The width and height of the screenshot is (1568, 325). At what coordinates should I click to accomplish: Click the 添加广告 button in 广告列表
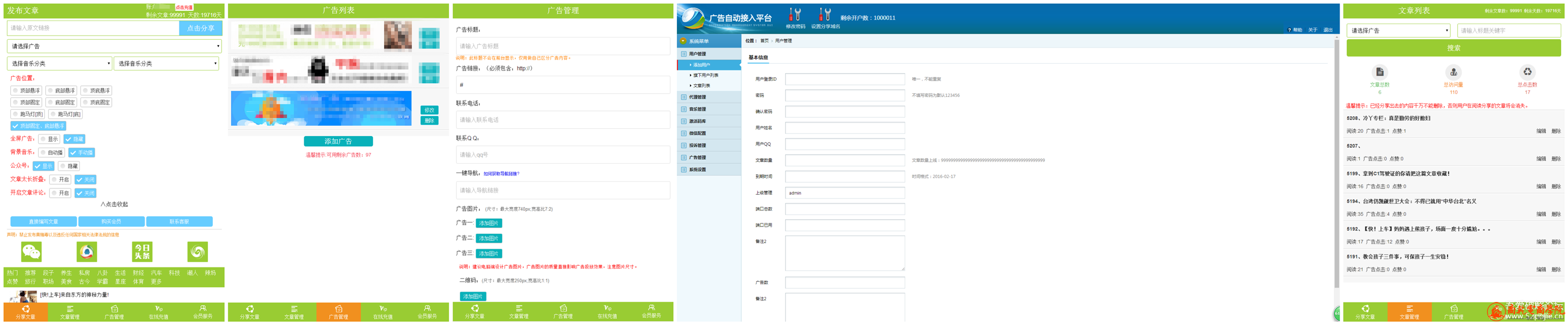click(339, 141)
